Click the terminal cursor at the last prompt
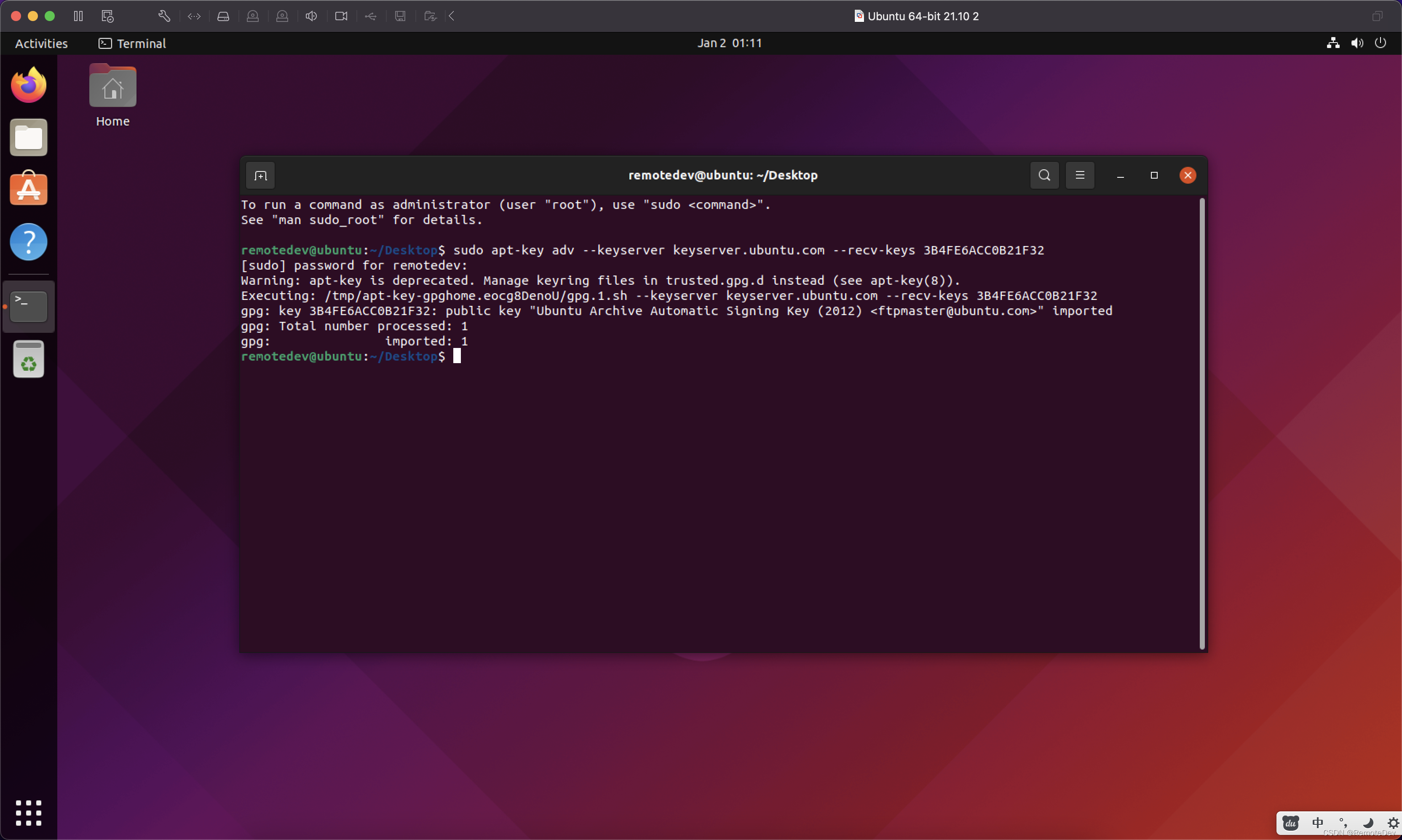1402x840 pixels. point(457,356)
